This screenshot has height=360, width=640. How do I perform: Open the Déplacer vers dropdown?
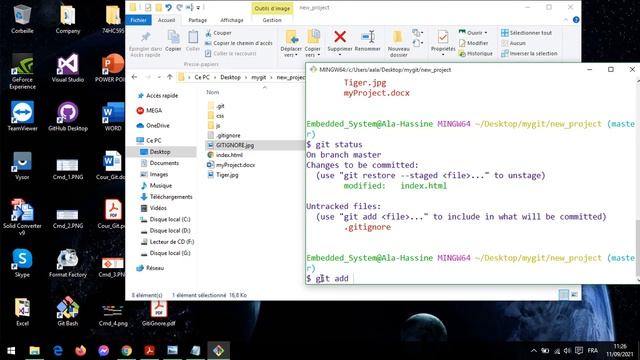pos(291,43)
